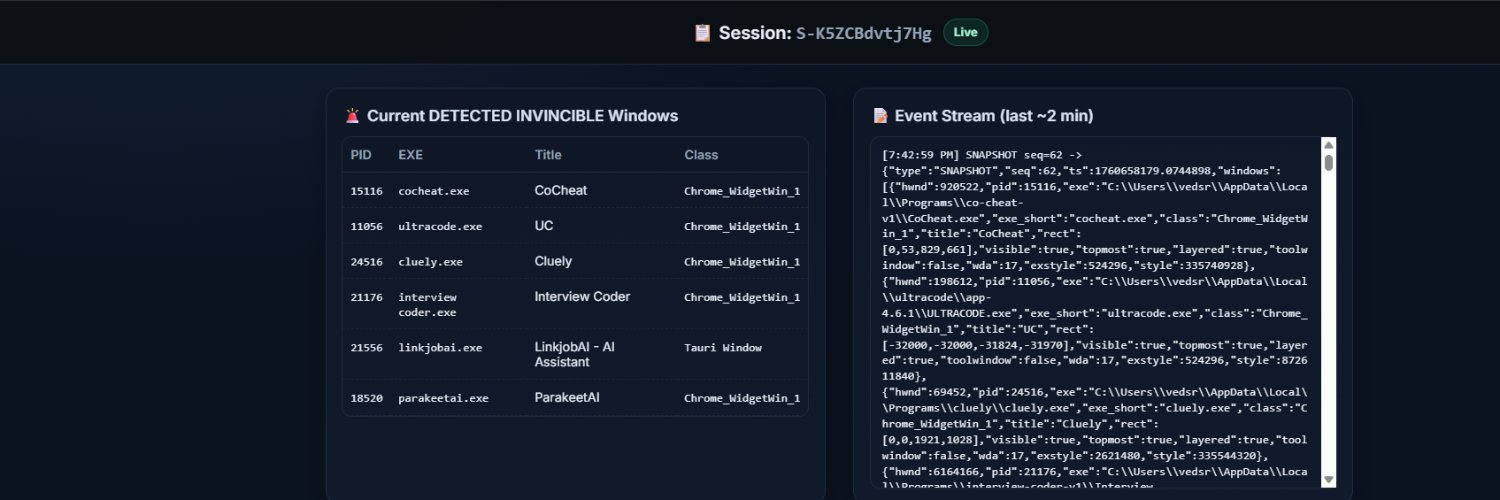Select Chrome_WidgetWin_1 class in CoCheat row
Screen dimensions: 1500x500
(742, 191)
